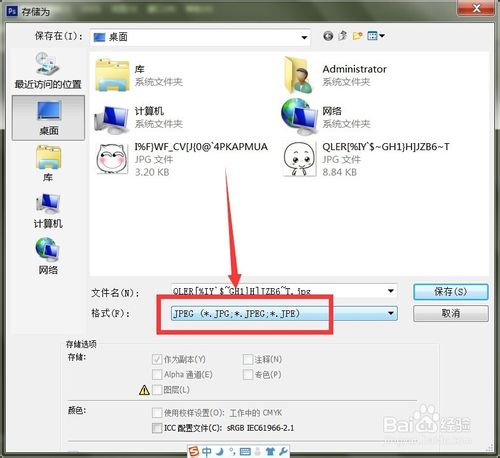500x458 pixels.
Task: Click the shirt skin icon in IME bar
Action: pyautogui.click(x=270, y=451)
